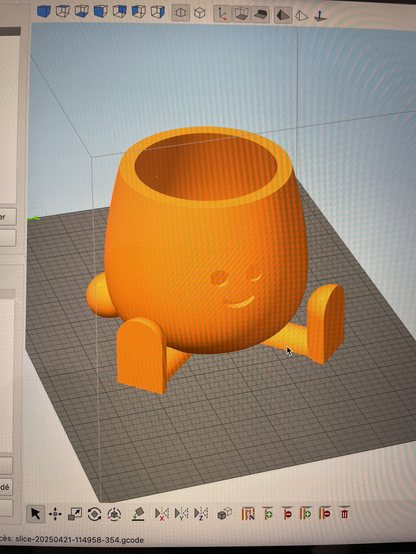Toggle the print bed display

pyautogui.click(x=260, y=15)
